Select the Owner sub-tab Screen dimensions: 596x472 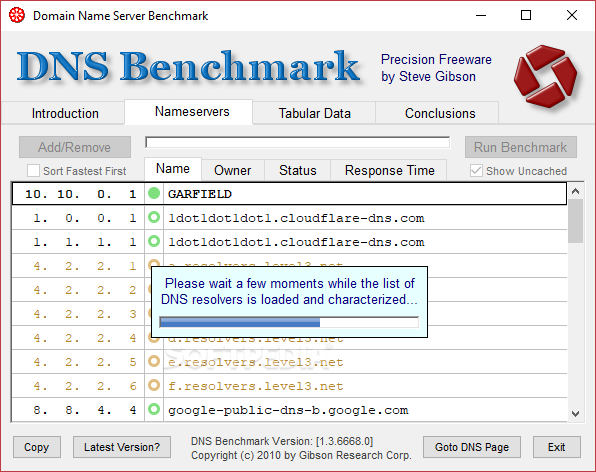pos(233,170)
